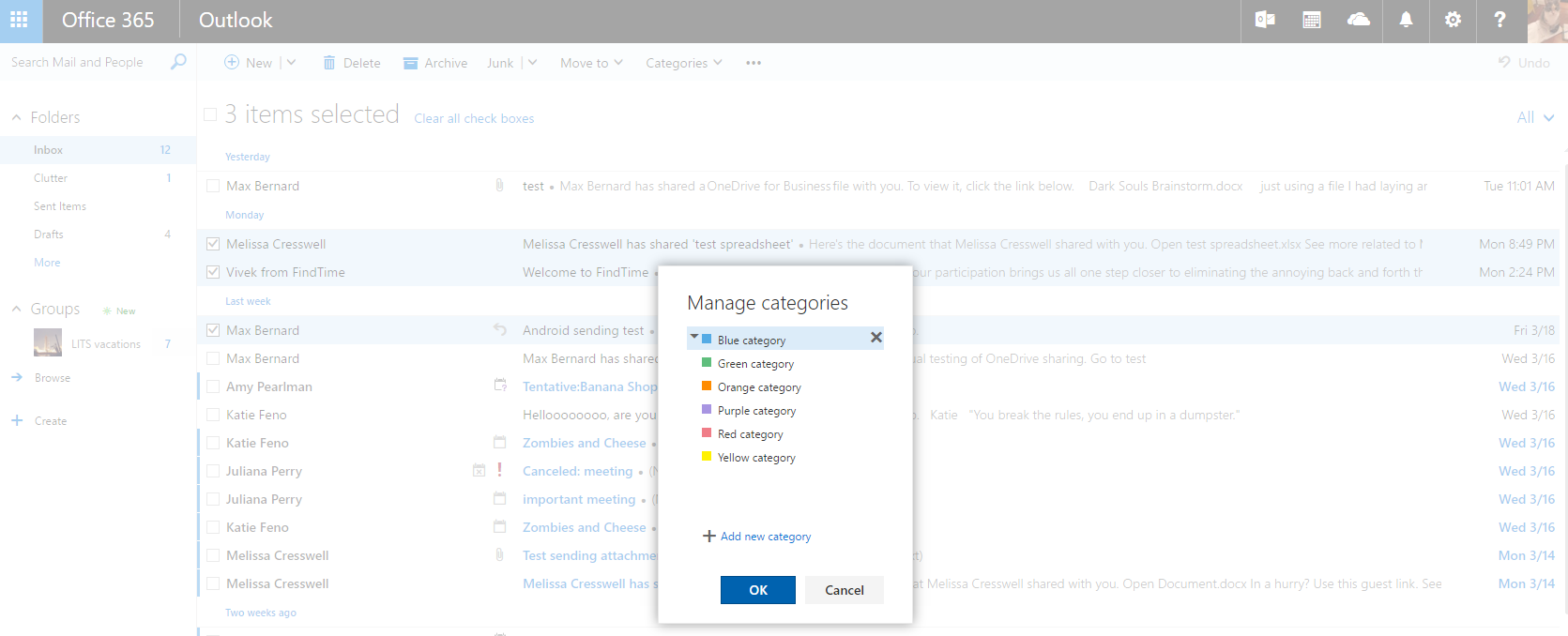The image size is (1568, 636).
Task: Open the help question mark
Action: tap(1499, 20)
